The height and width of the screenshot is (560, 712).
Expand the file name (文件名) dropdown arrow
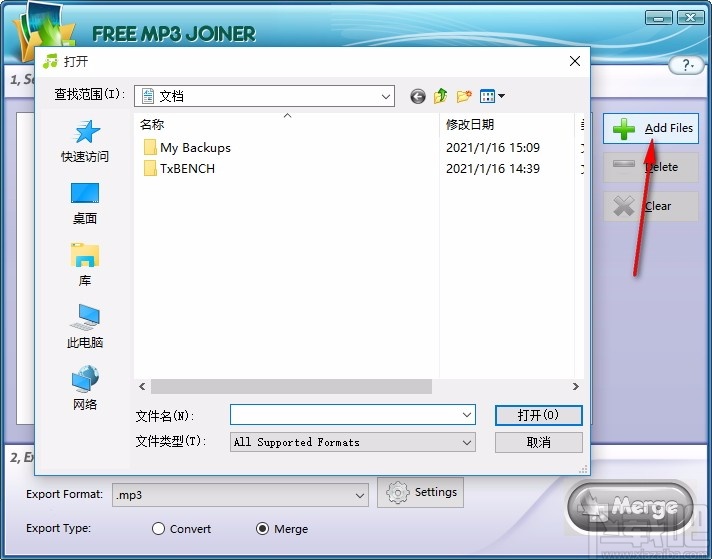(x=466, y=415)
